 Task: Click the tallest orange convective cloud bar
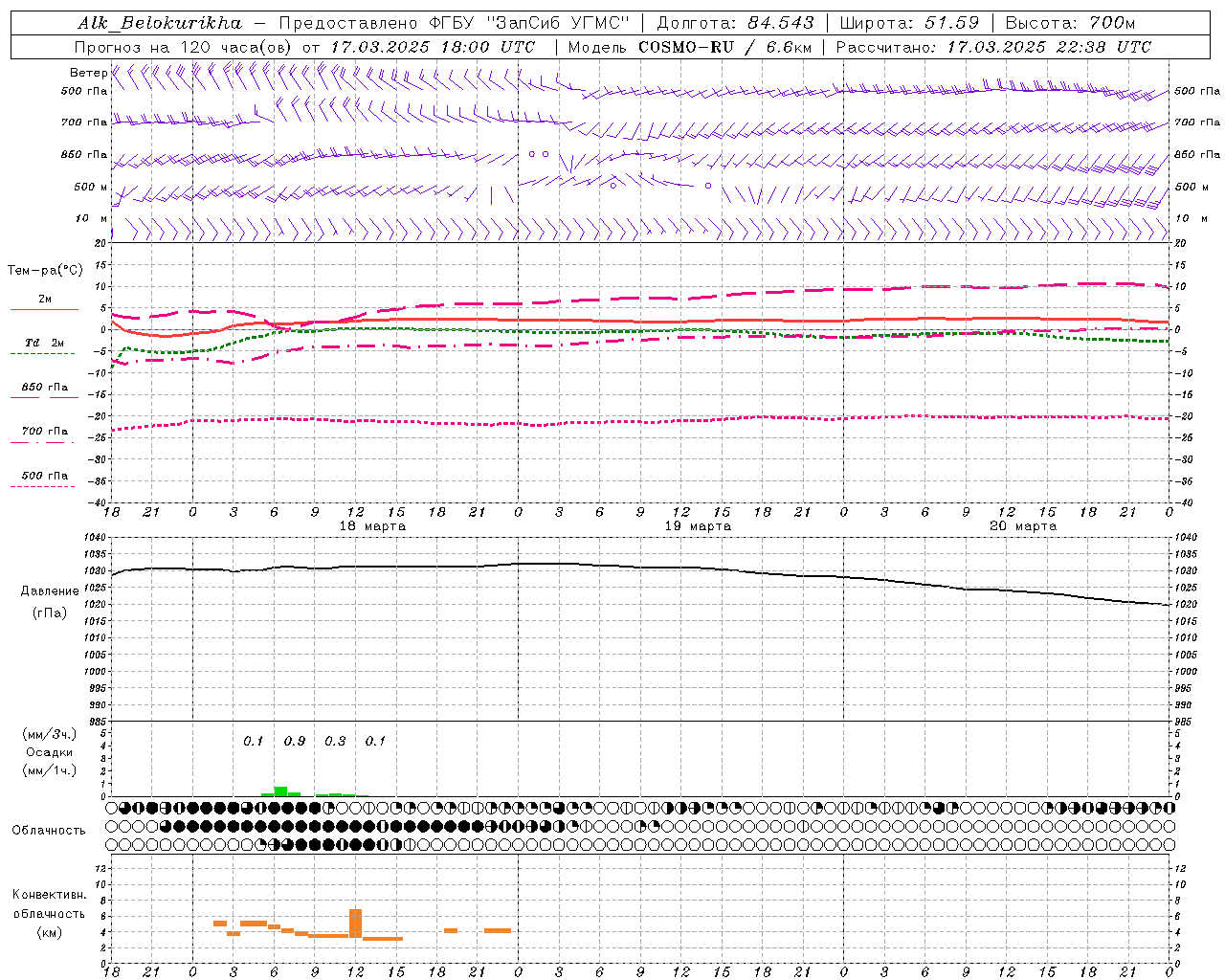coord(355,924)
